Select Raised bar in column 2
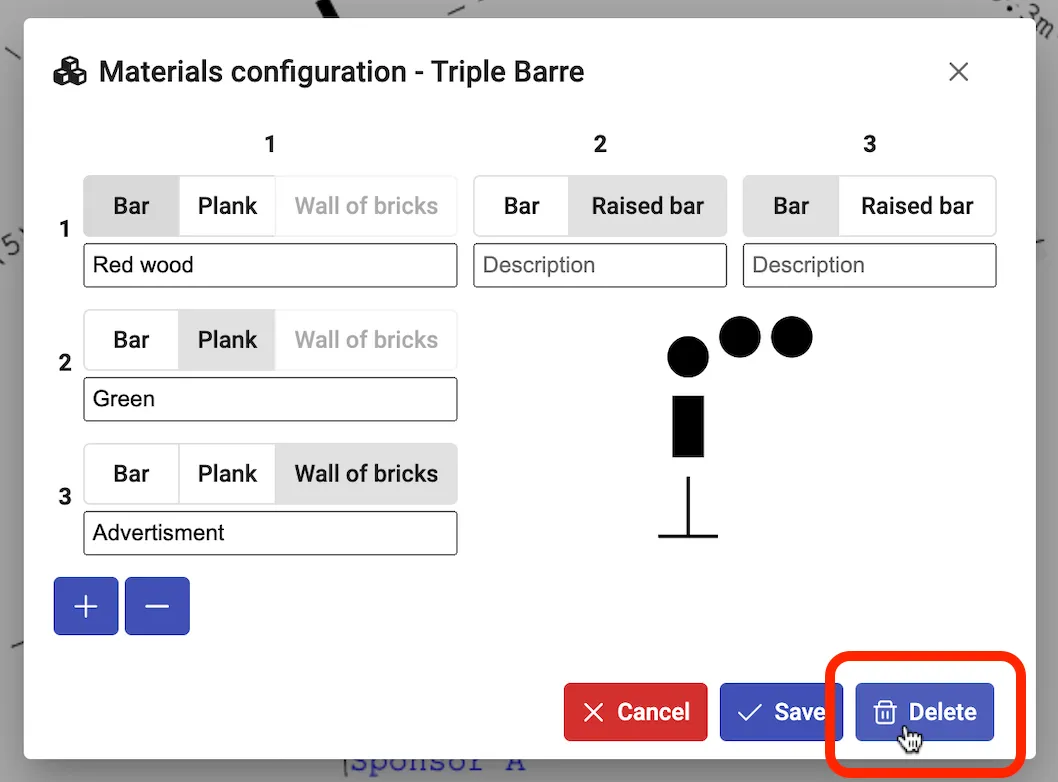The height and width of the screenshot is (782, 1058). click(647, 206)
